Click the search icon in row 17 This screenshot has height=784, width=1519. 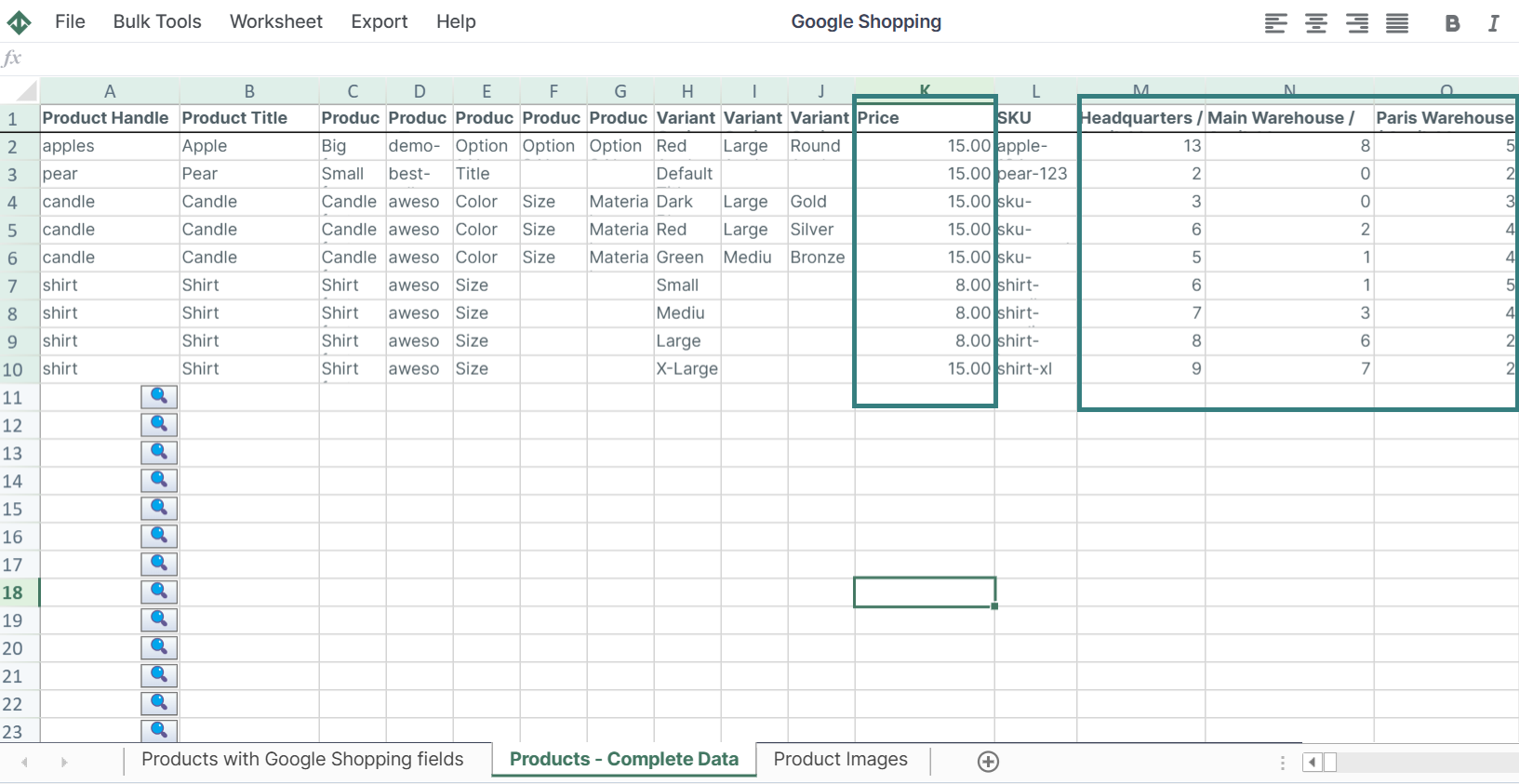click(x=159, y=565)
